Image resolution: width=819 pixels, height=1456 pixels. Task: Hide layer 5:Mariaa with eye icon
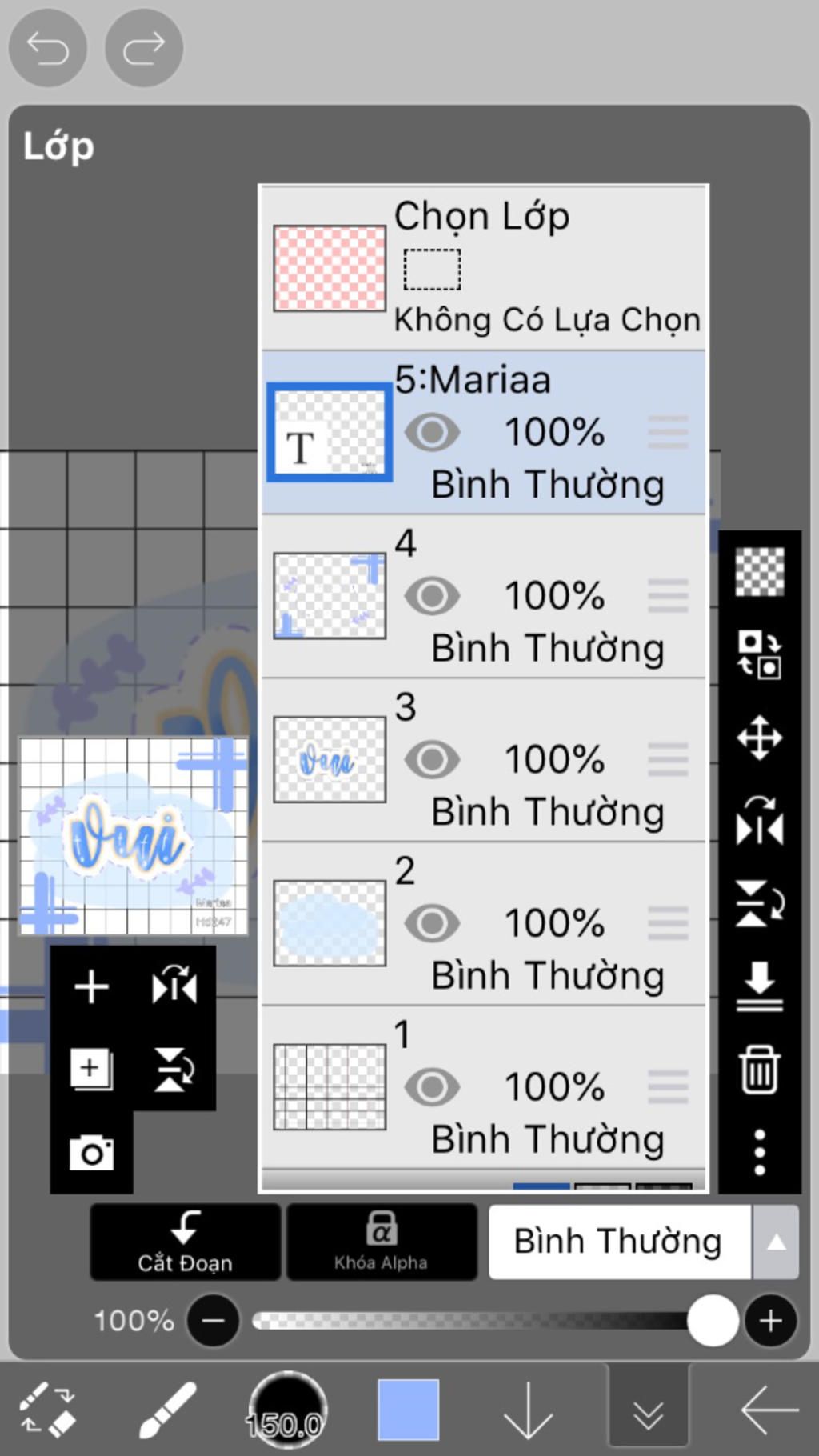[x=432, y=433]
